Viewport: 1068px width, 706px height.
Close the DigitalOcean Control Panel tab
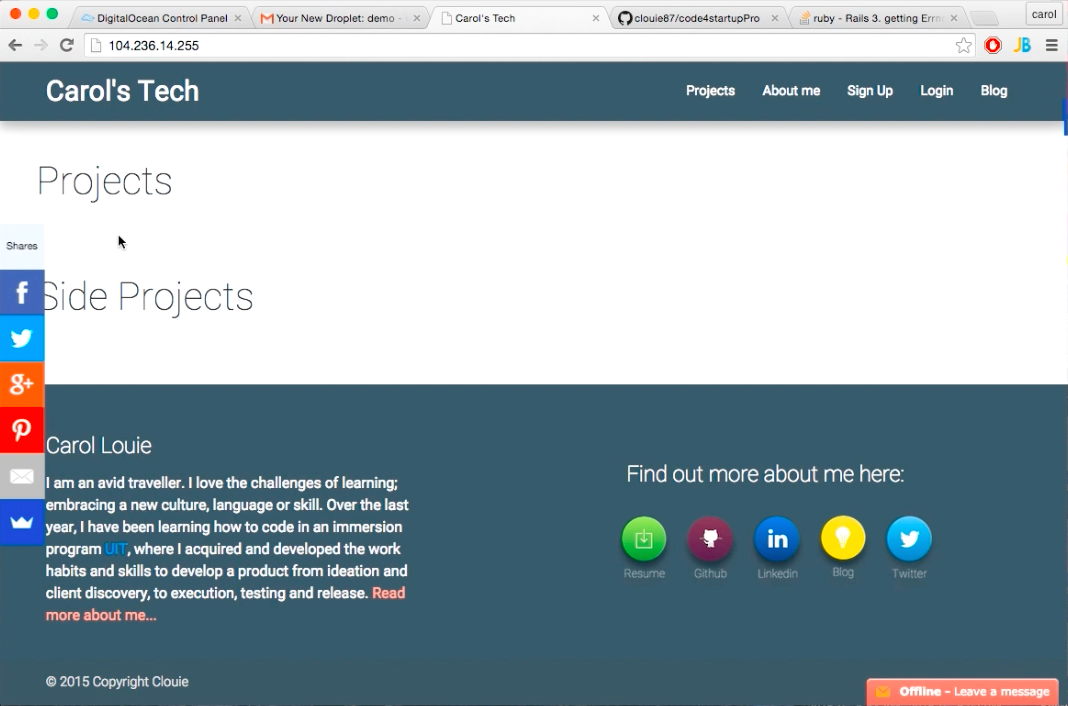238,18
